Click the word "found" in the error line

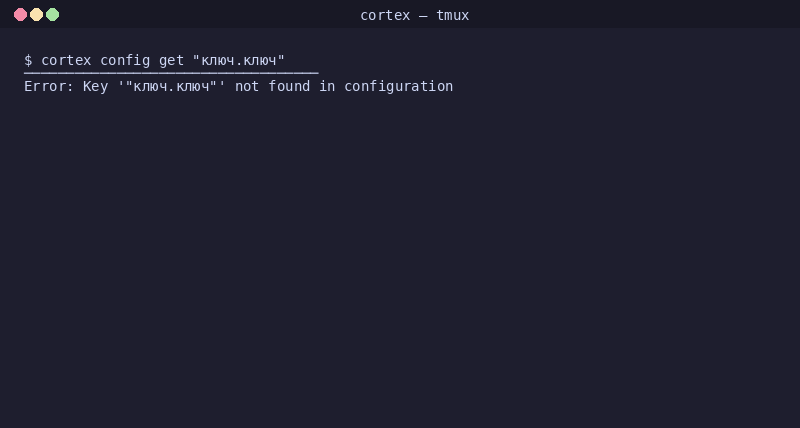289,86
